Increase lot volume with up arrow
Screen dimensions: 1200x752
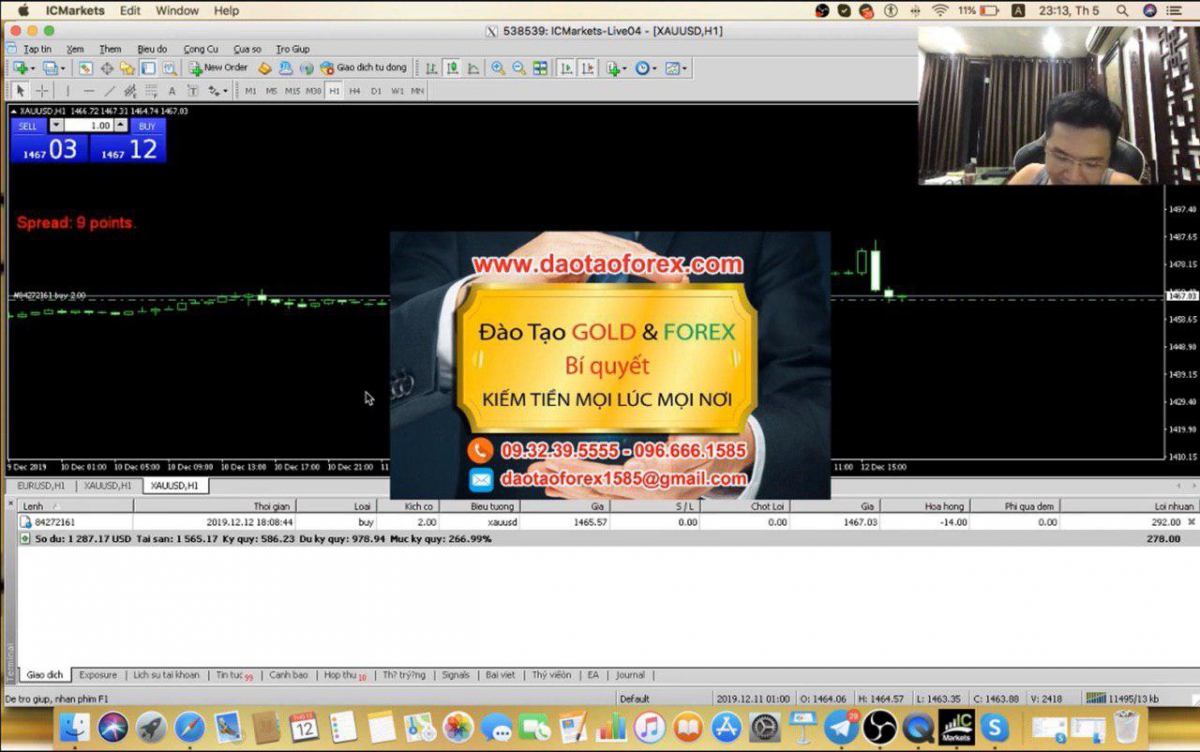click(121, 123)
